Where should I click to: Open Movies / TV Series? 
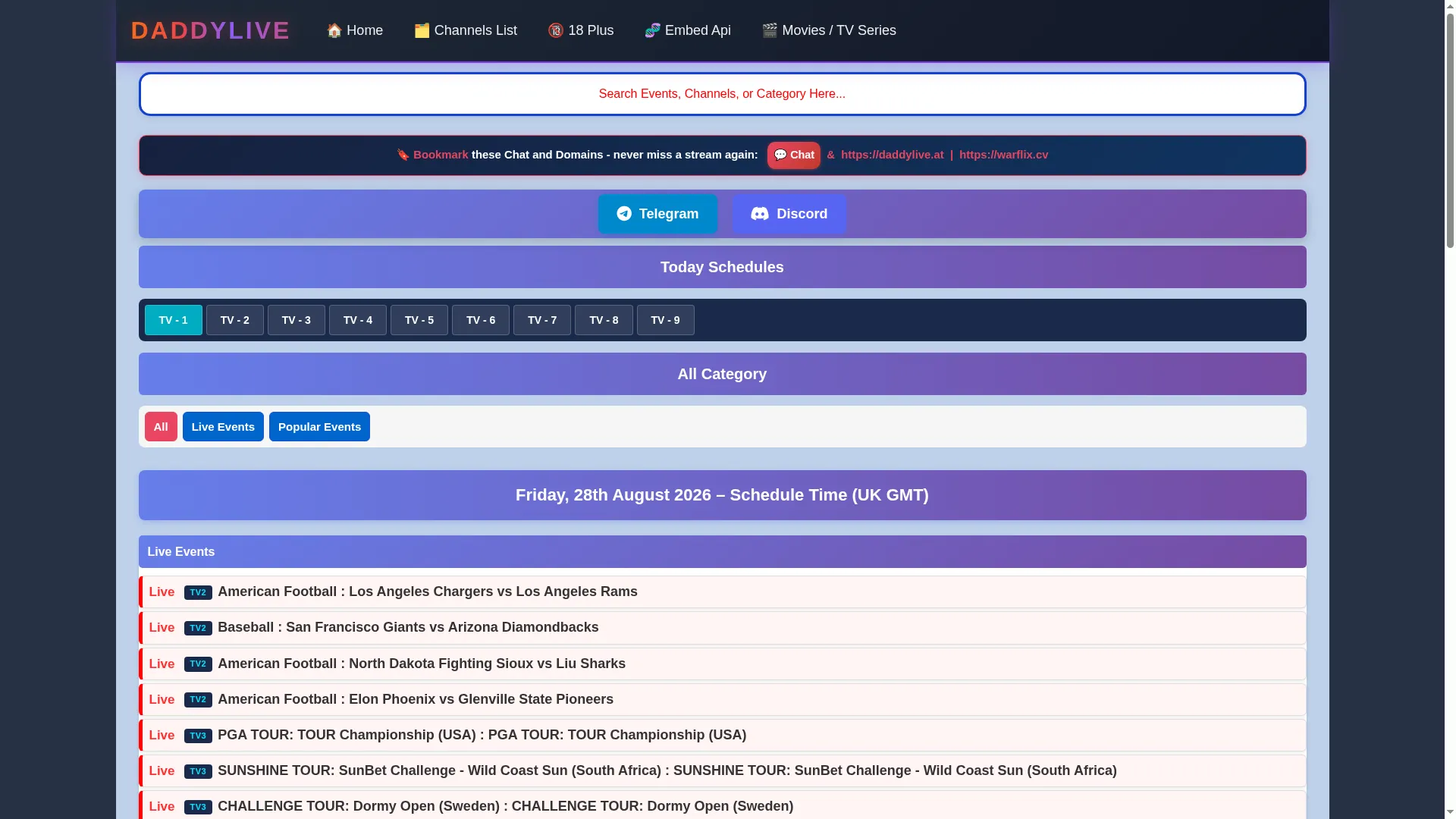click(829, 30)
